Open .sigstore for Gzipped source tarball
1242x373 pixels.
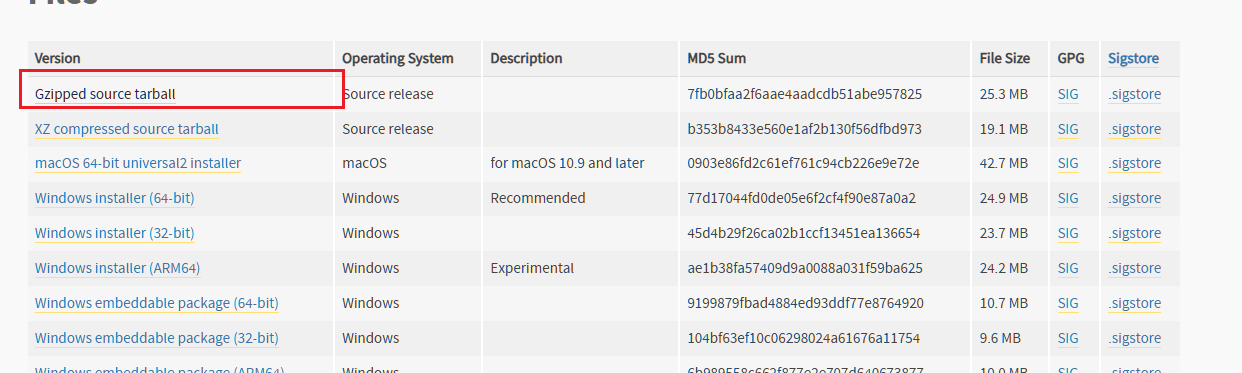[x=1134, y=94]
